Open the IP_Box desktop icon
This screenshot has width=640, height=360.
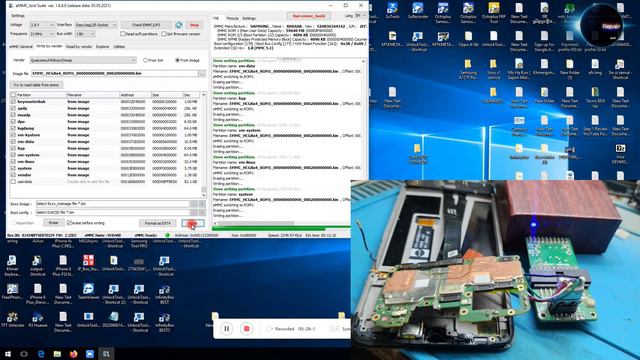88,264
